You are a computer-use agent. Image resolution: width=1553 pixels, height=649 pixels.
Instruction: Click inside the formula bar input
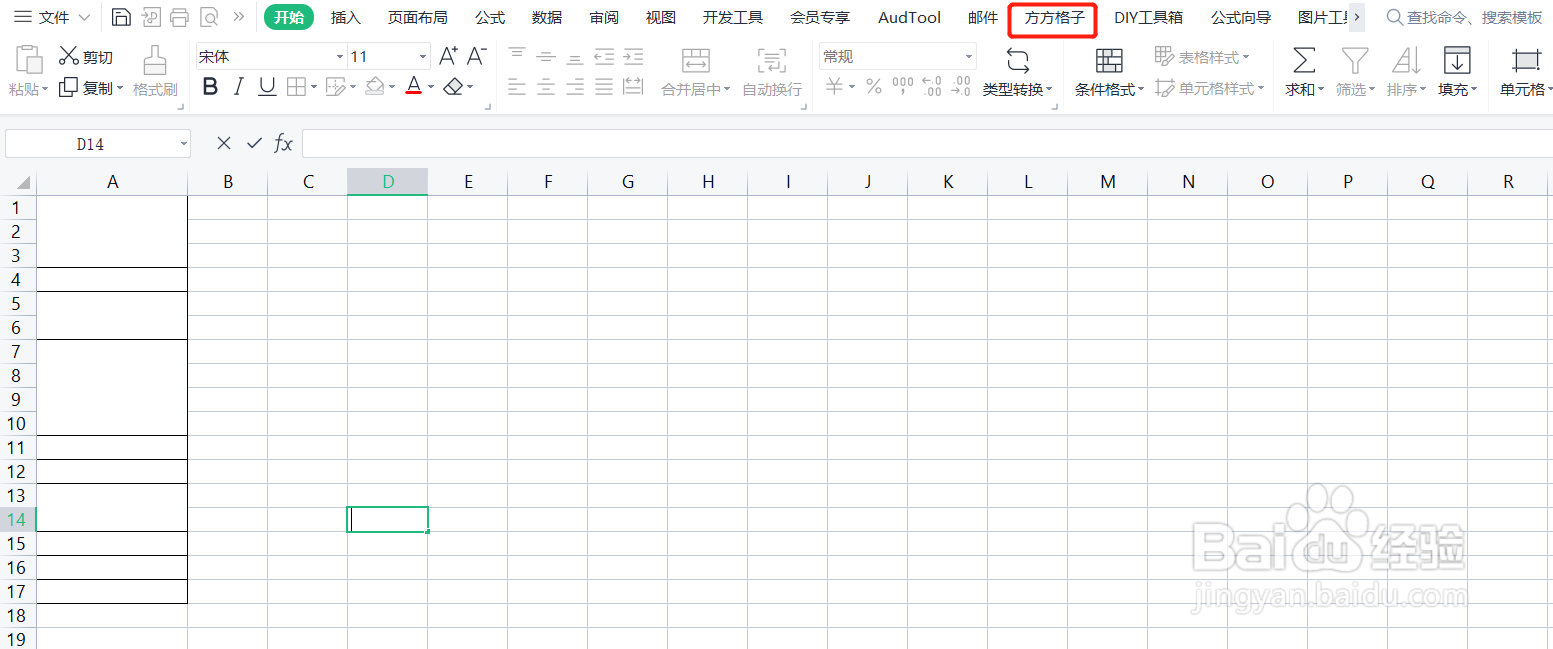coord(927,144)
